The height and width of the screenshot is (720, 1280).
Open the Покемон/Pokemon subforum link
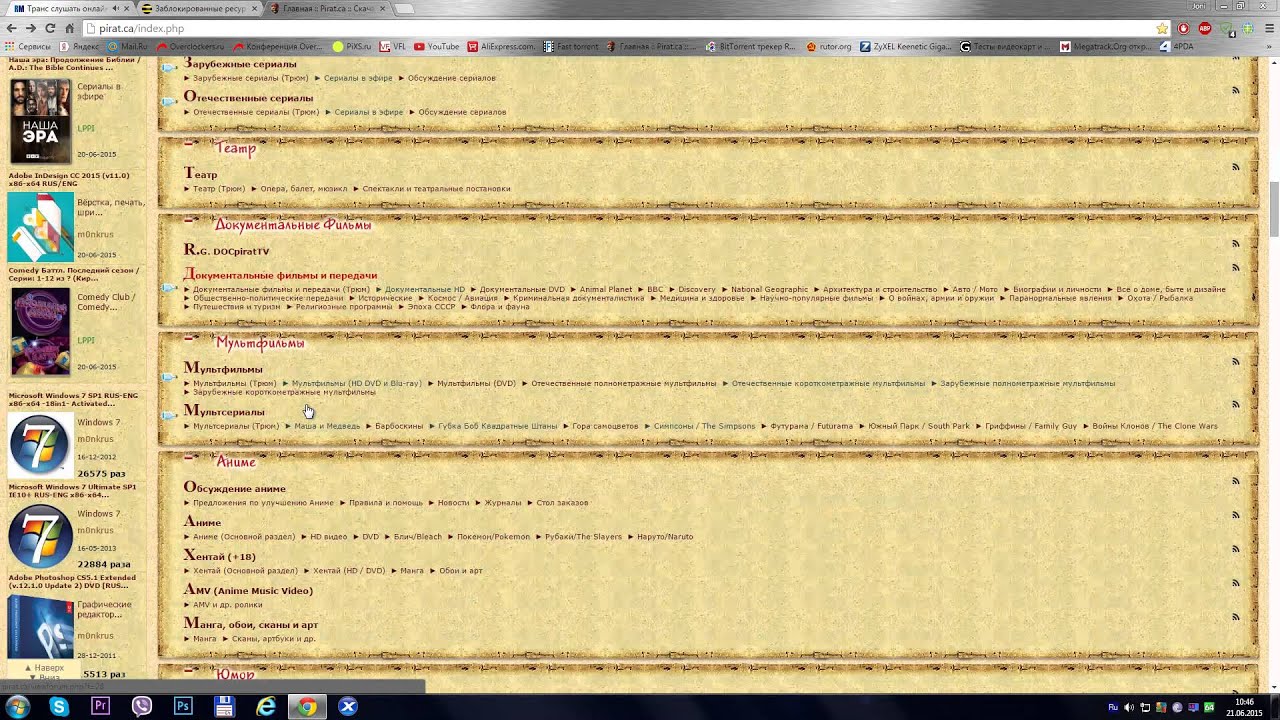point(493,536)
